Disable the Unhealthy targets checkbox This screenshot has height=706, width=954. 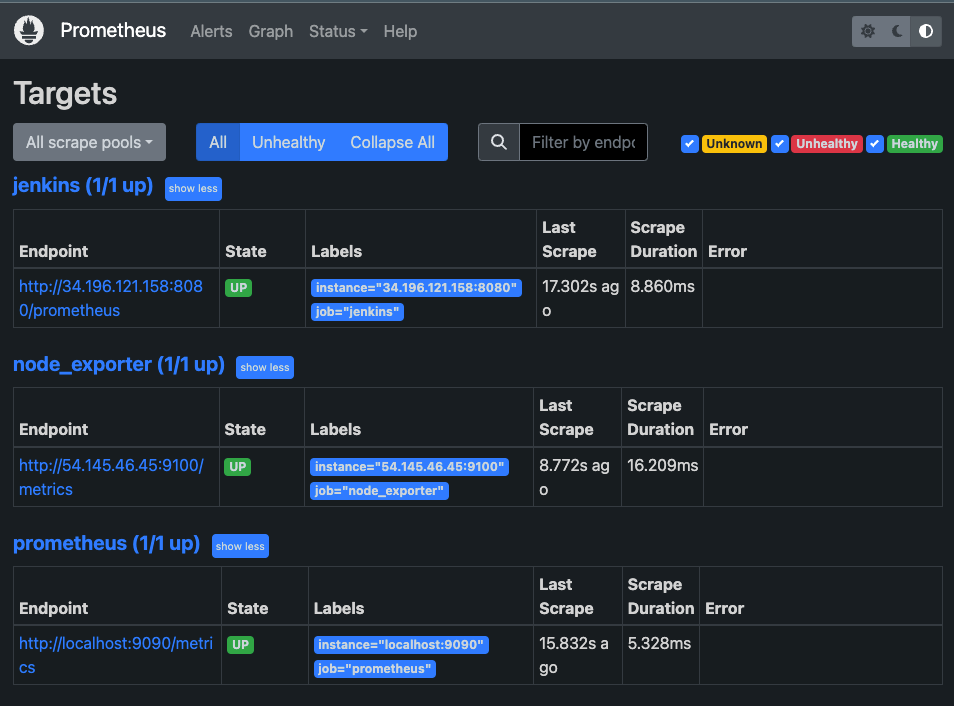click(780, 144)
